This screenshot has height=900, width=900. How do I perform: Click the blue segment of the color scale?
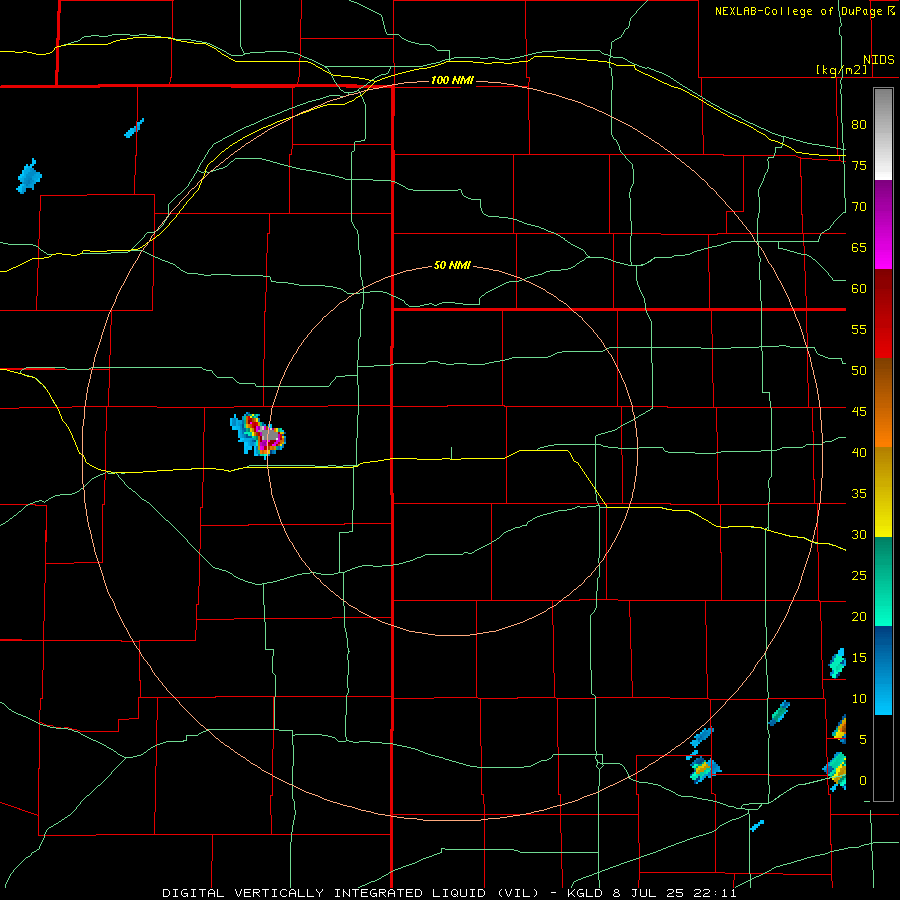[883, 670]
